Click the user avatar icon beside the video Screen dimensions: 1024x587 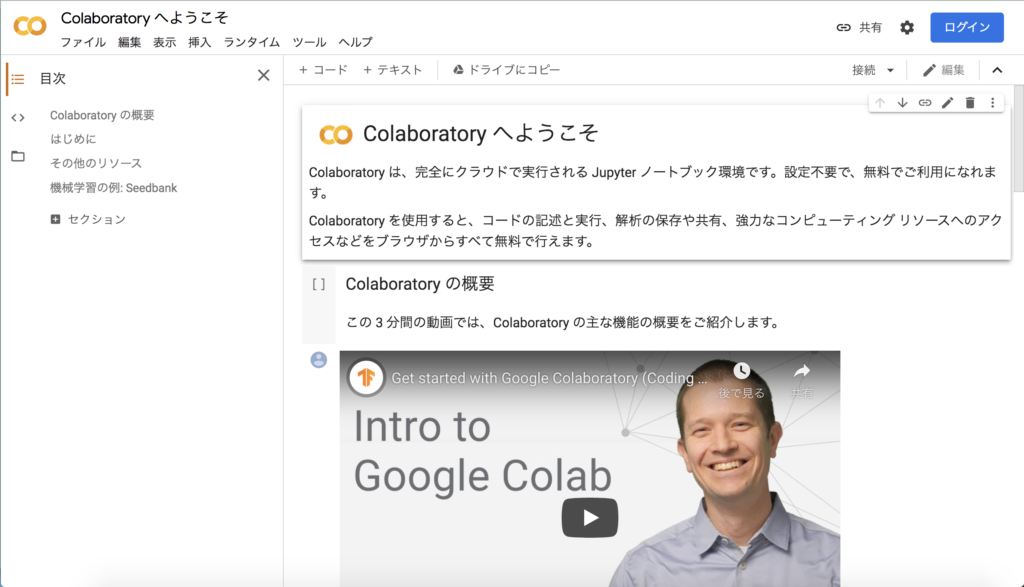pos(319,360)
